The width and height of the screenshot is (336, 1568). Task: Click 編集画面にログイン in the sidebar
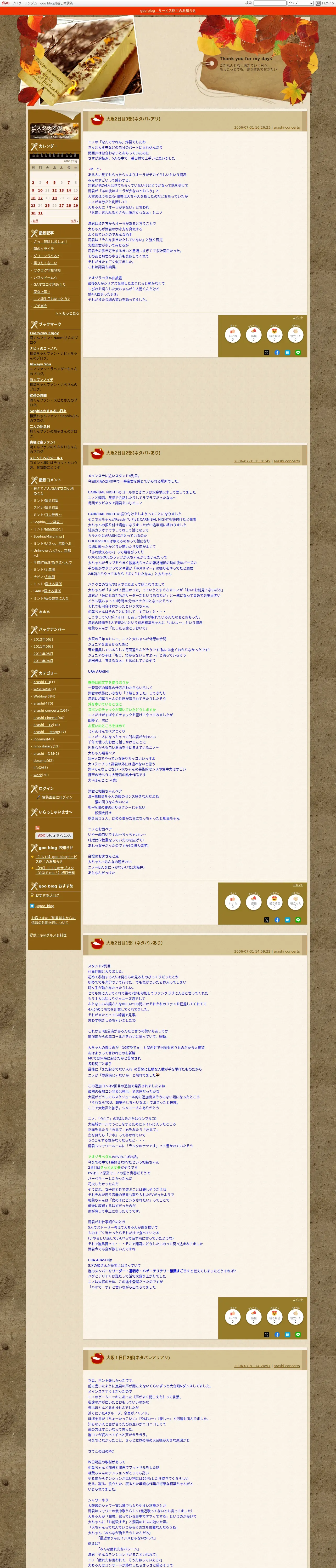pyautogui.click(x=57, y=797)
